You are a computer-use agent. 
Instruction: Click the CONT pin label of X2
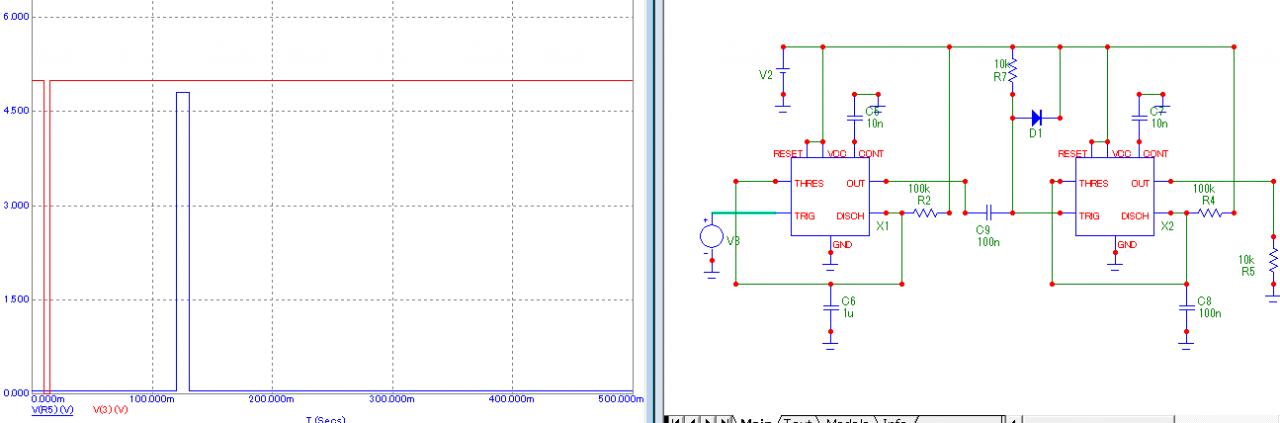tap(1155, 154)
